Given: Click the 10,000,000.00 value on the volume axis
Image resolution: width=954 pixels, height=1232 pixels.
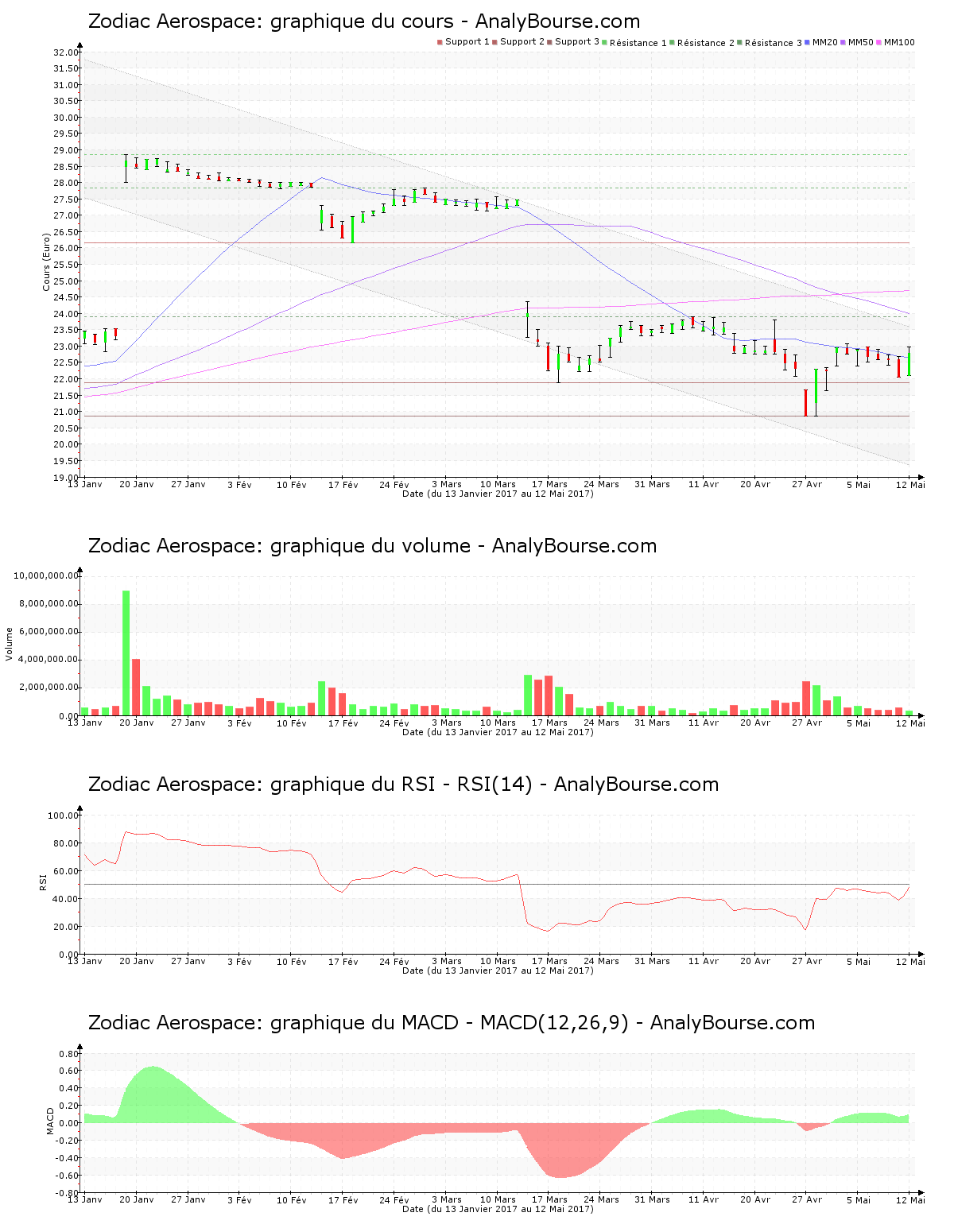Looking at the screenshot, I should point(46,575).
